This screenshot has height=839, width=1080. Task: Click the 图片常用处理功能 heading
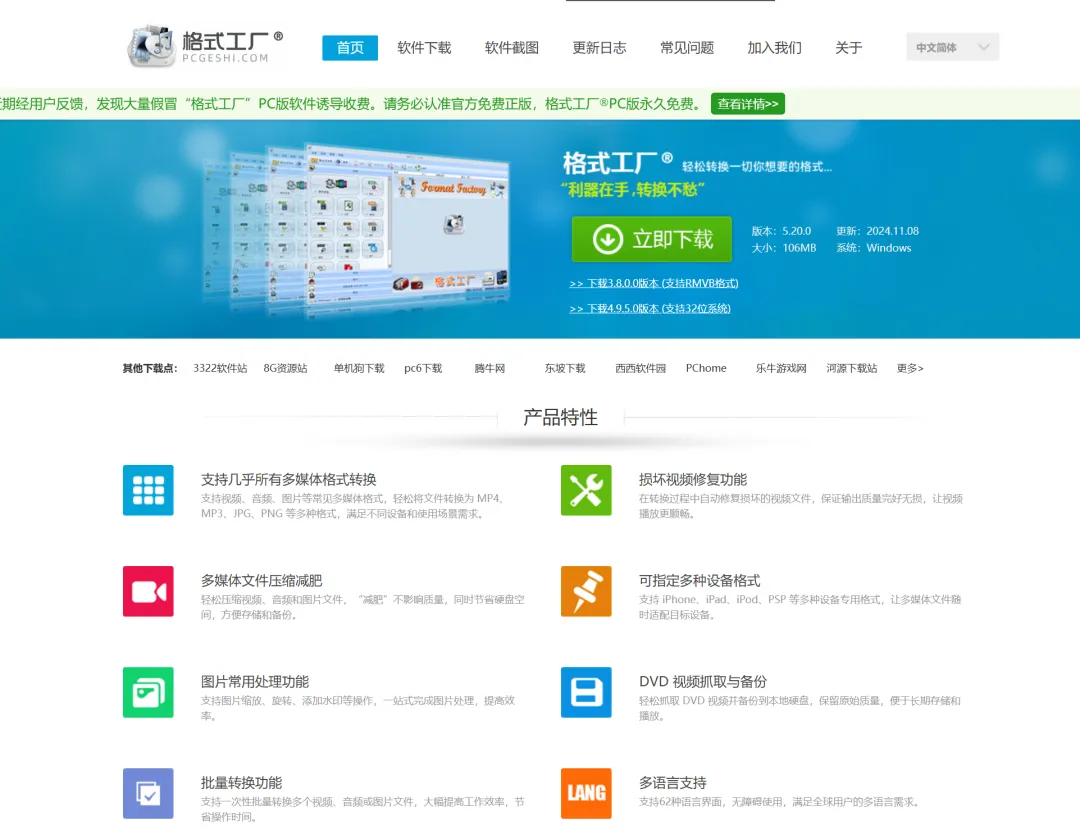255,681
